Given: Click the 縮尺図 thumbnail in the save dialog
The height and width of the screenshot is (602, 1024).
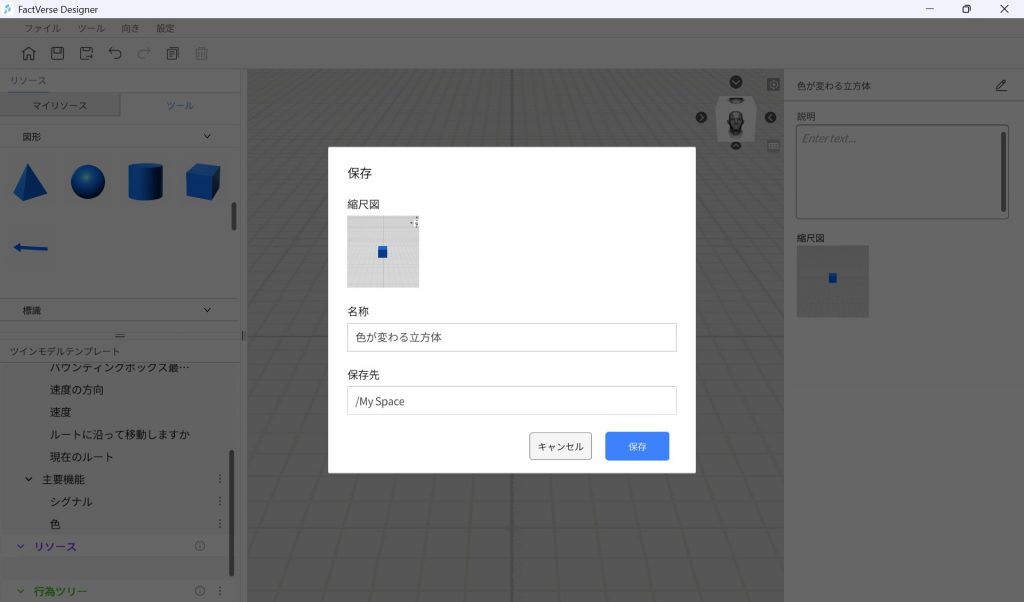Looking at the screenshot, I should click(383, 252).
